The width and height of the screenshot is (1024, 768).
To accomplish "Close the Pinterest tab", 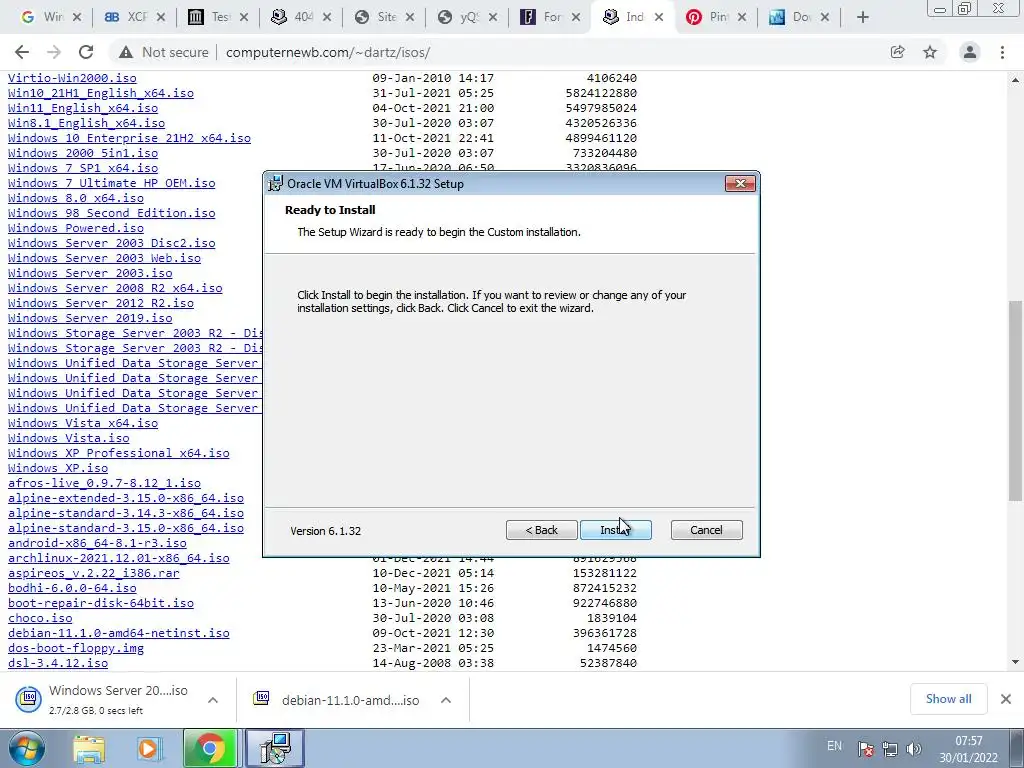I will (x=742, y=18).
